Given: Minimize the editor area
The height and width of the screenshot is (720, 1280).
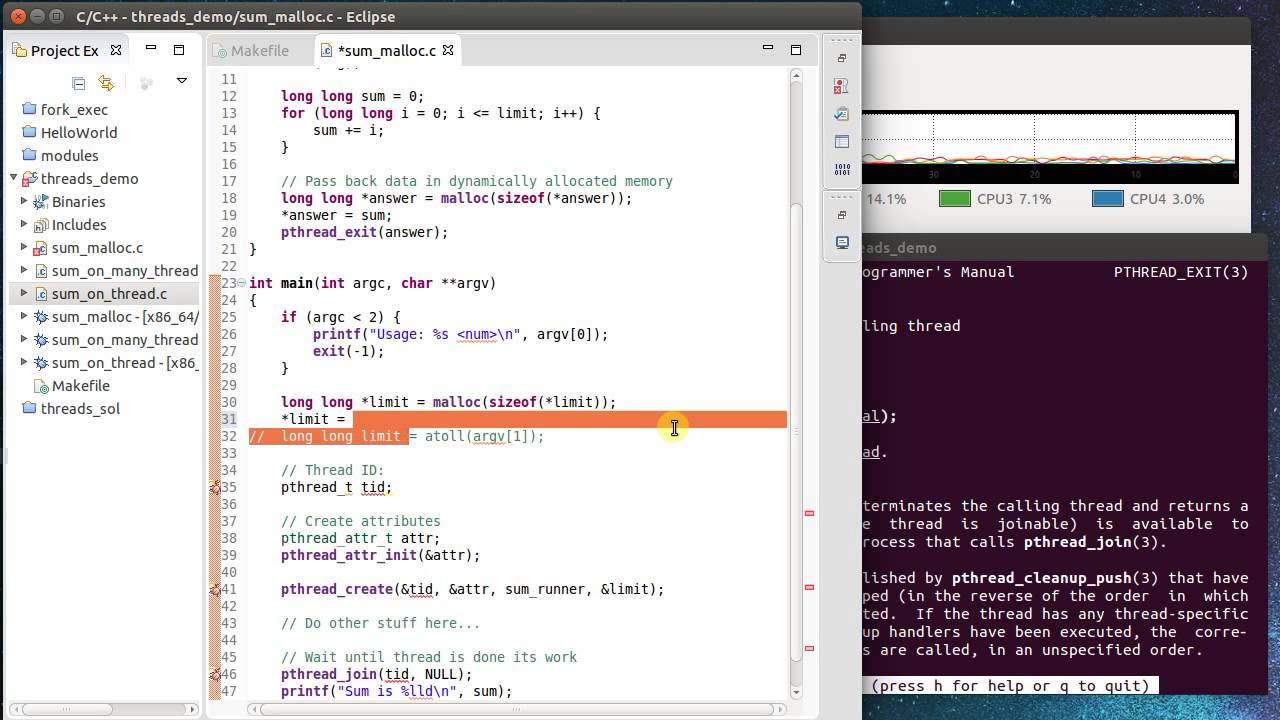Looking at the screenshot, I should coord(768,48).
